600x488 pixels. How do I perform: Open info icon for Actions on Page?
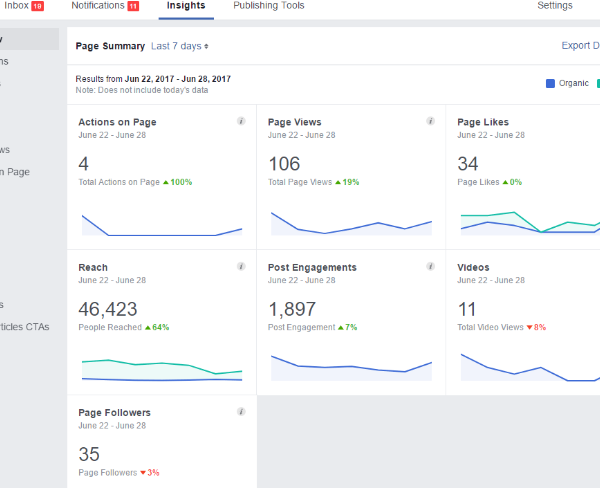241,121
